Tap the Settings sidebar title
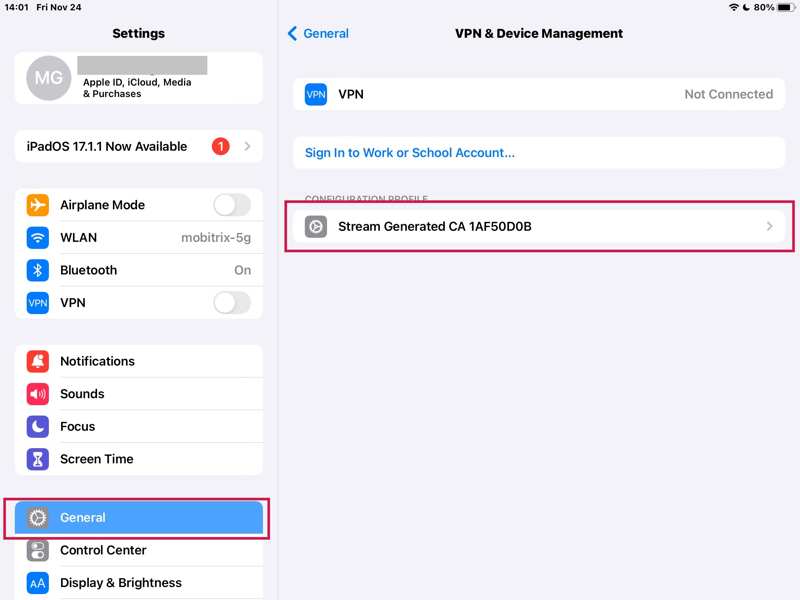 (x=139, y=34)
